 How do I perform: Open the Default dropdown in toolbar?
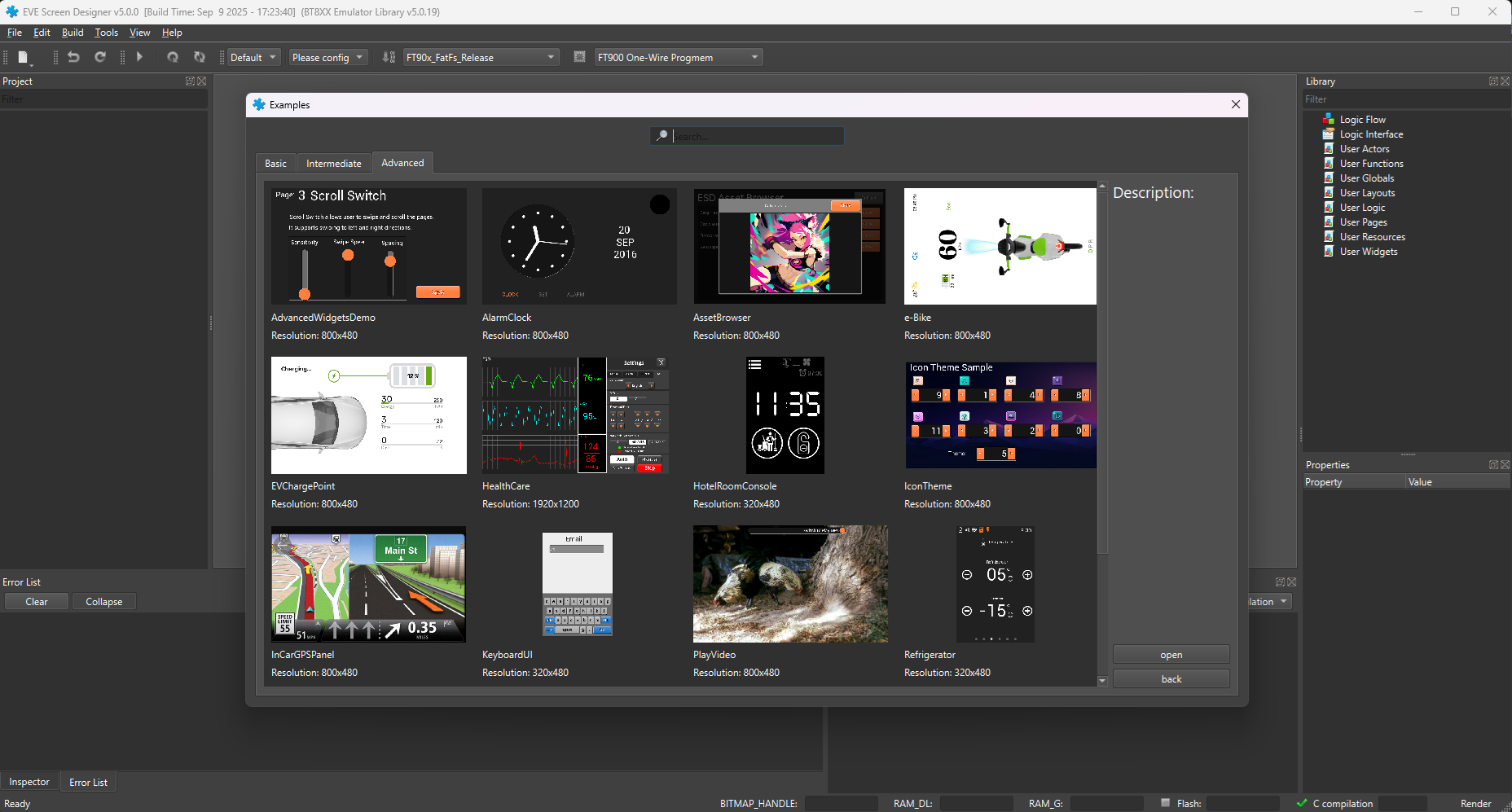(253, 57)
